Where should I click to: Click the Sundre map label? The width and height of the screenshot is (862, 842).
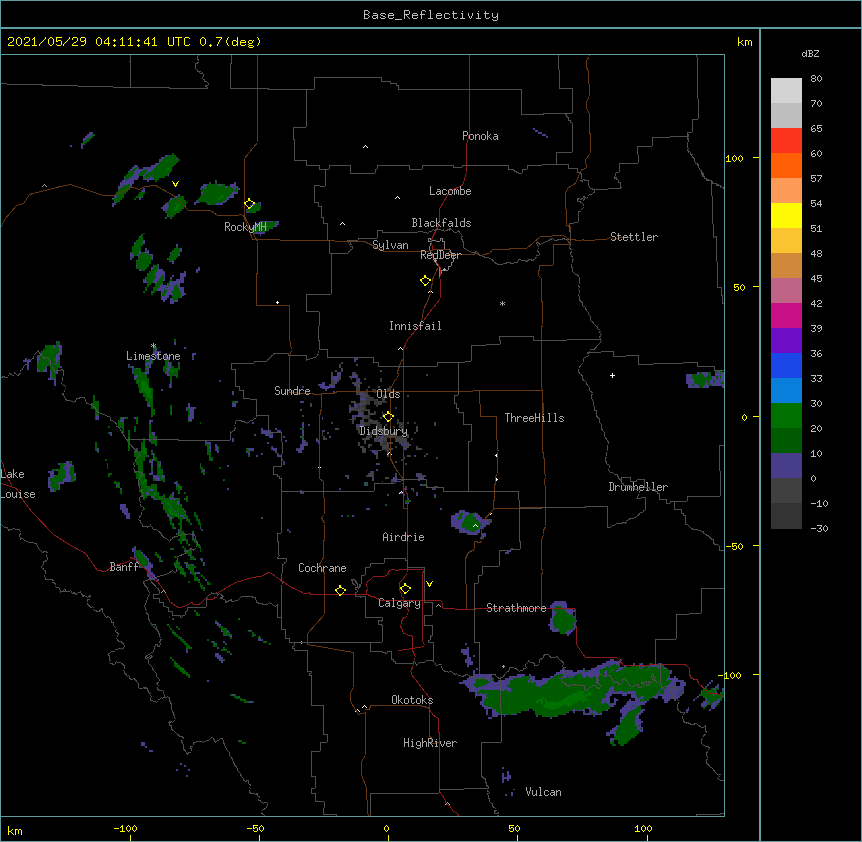click(x=292, y=391)
